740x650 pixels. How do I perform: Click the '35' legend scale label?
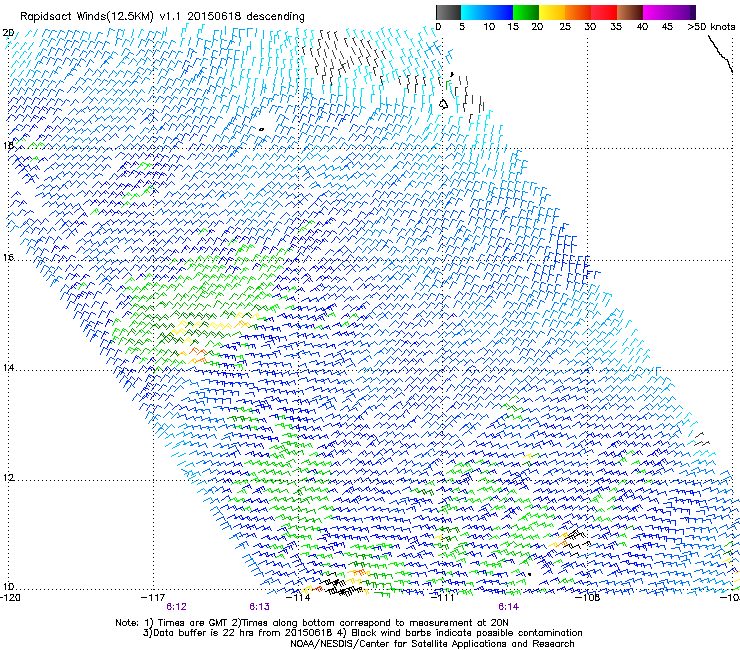(616, 27)
